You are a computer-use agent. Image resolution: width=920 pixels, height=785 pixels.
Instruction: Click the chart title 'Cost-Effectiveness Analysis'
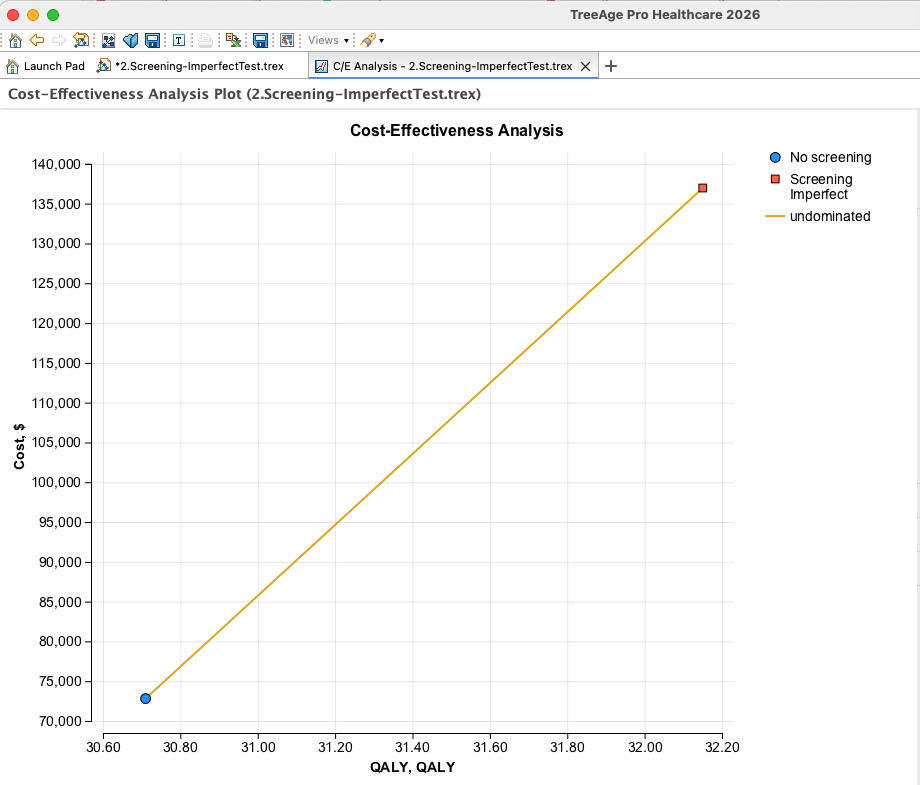click(x=456, y=130)
